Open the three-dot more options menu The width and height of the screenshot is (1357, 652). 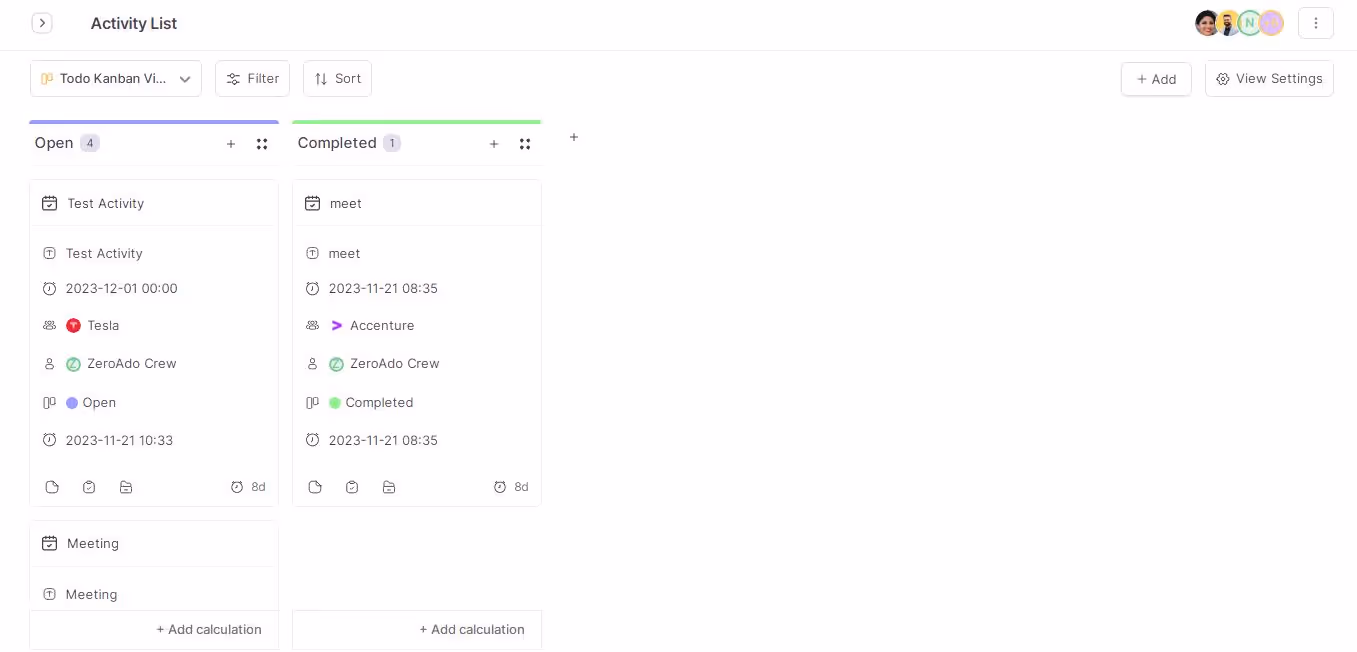1316,23
